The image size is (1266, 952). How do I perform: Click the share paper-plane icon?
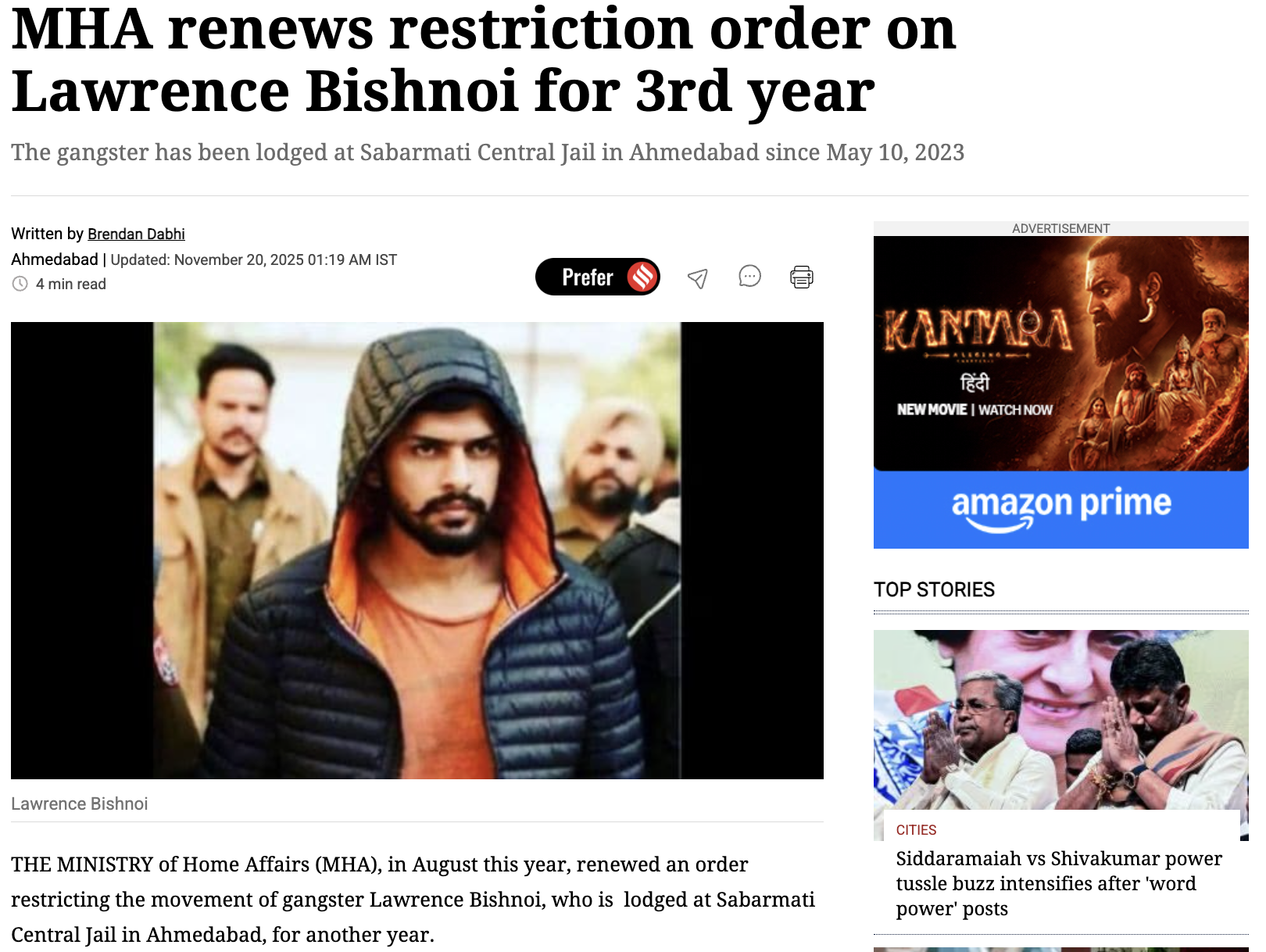pyautogui.click(x=697, y=277)
